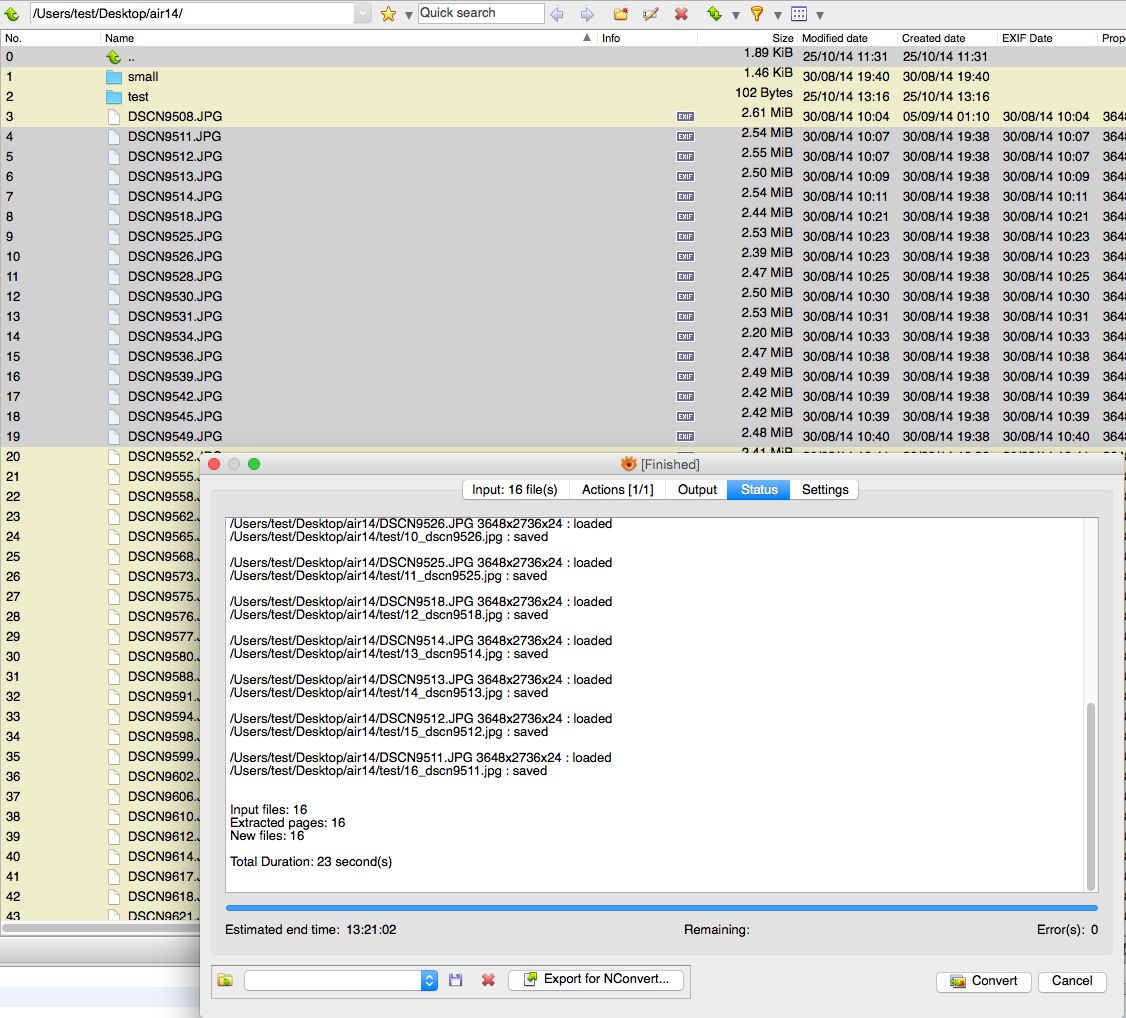Go back with left arrow in toolbar
The width and height of the screenshot is (1126, 1018).
[557, 14]
